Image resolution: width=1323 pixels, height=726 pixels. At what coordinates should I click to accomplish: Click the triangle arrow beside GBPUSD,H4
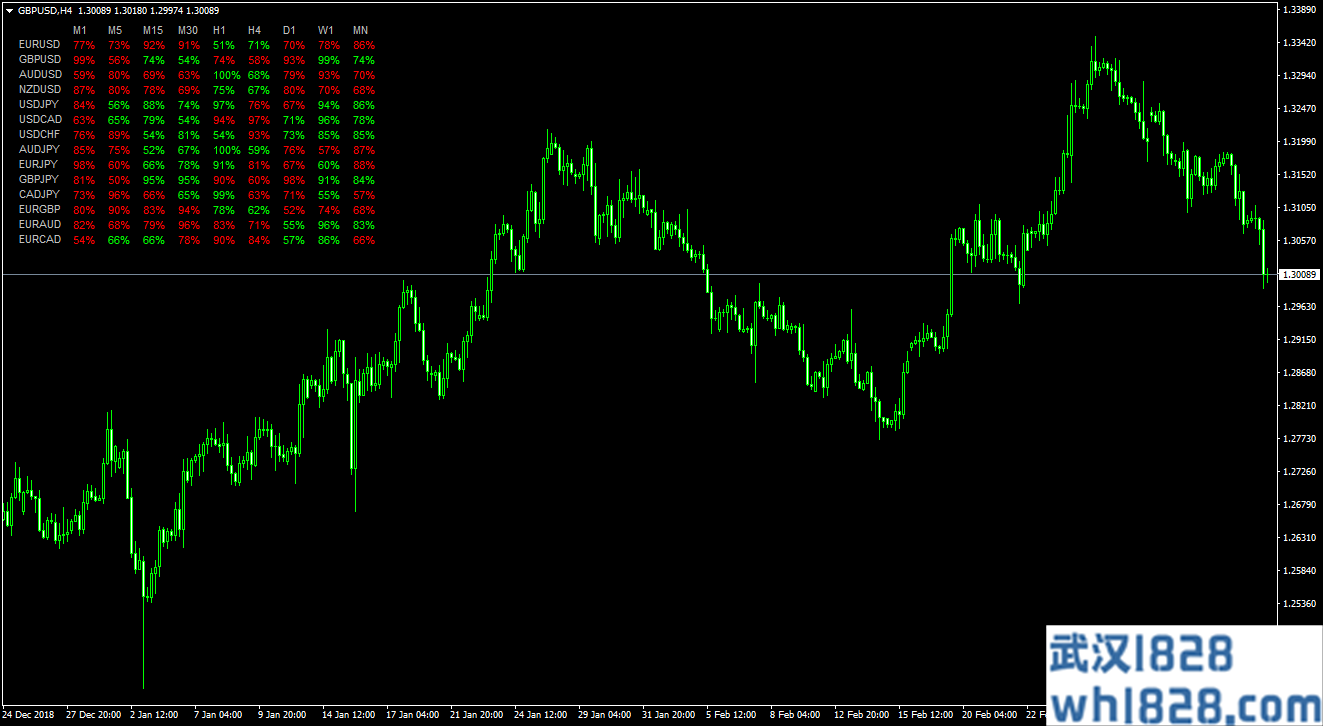pyautogui.click(x=9, y=10)
